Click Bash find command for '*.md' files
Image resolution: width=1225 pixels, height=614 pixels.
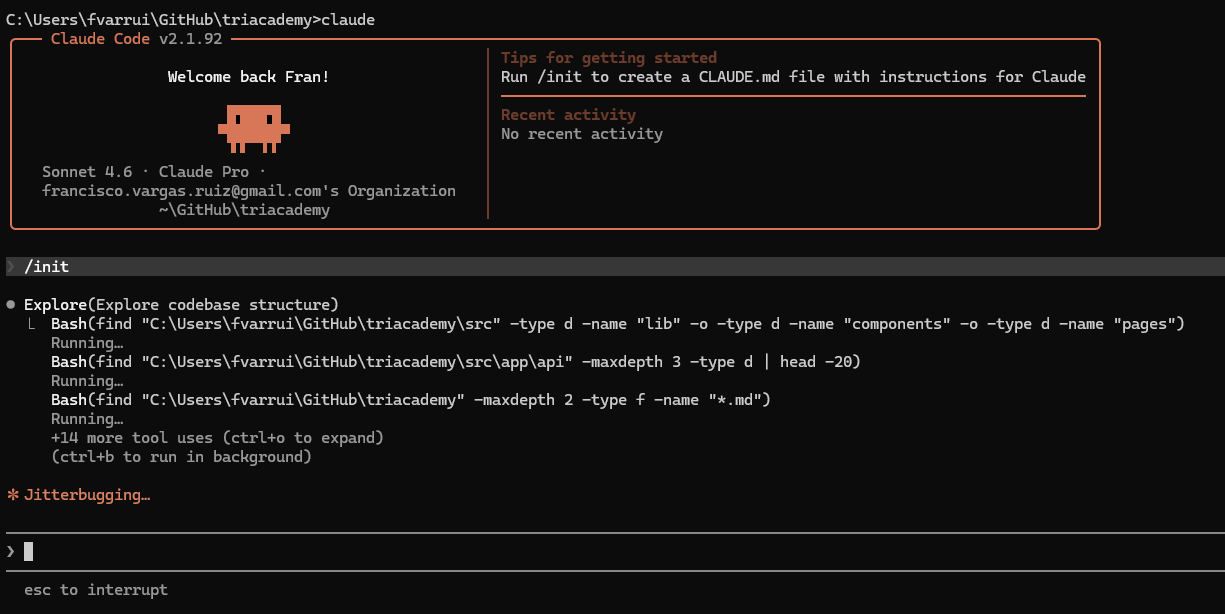pyautogui.click(x=410, y=400)
